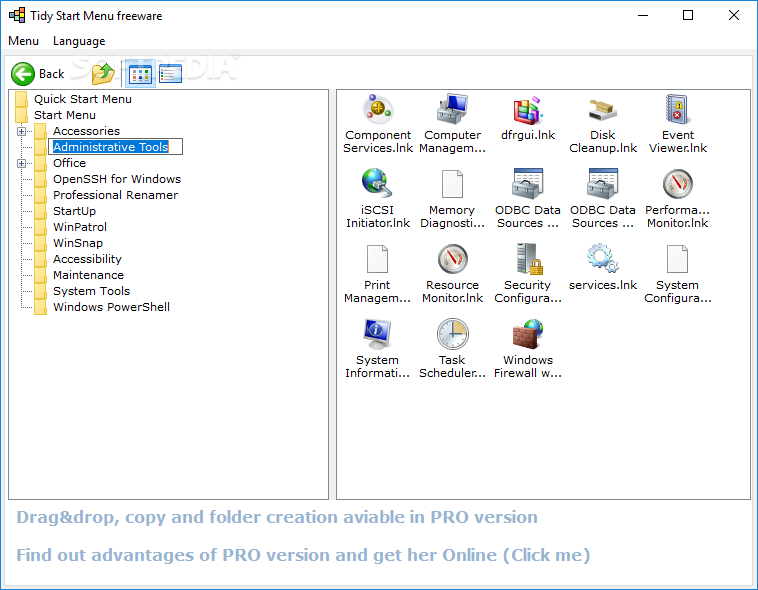Go up one folder level icon
758x590 pixels.
103,74
